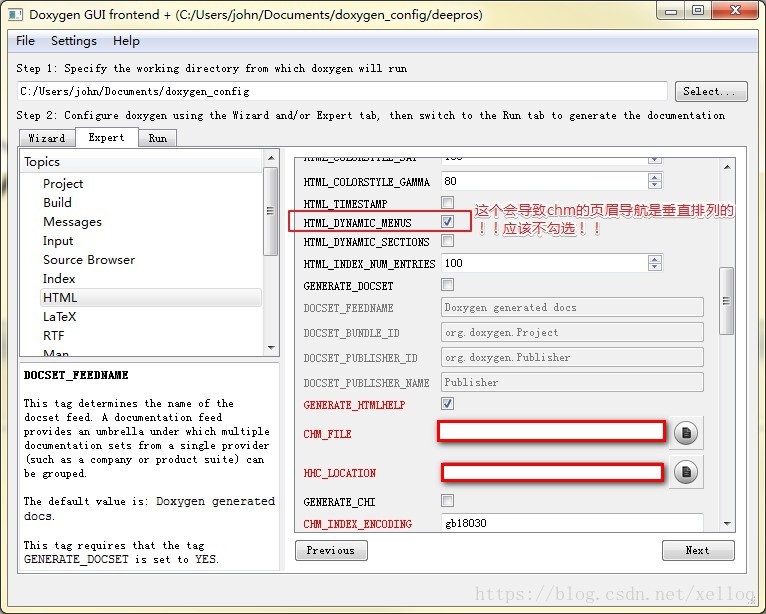Increase the HTML_COLORSTYLE_GAMMA value with the up arrow
The image size is (766, 614).
655,177
